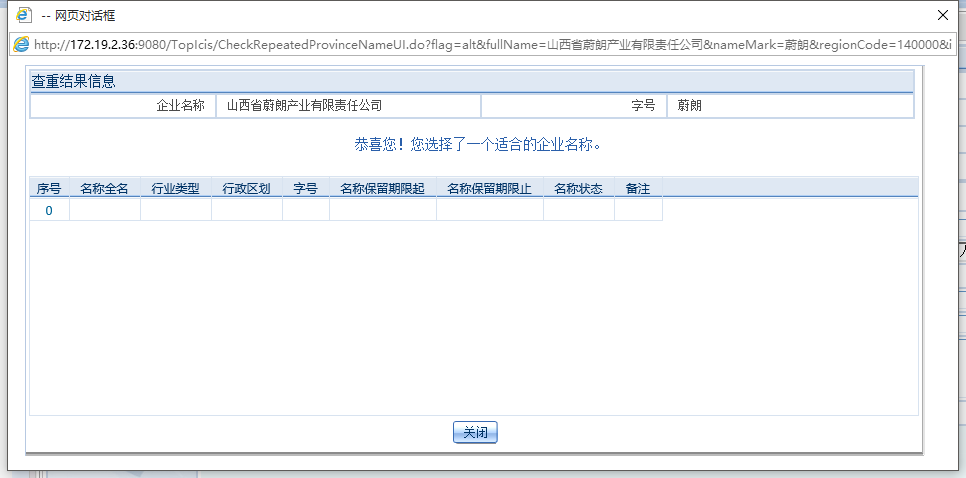Click the 备注 column header
This screenshot has height=478, width=966.
coord(638,188)
